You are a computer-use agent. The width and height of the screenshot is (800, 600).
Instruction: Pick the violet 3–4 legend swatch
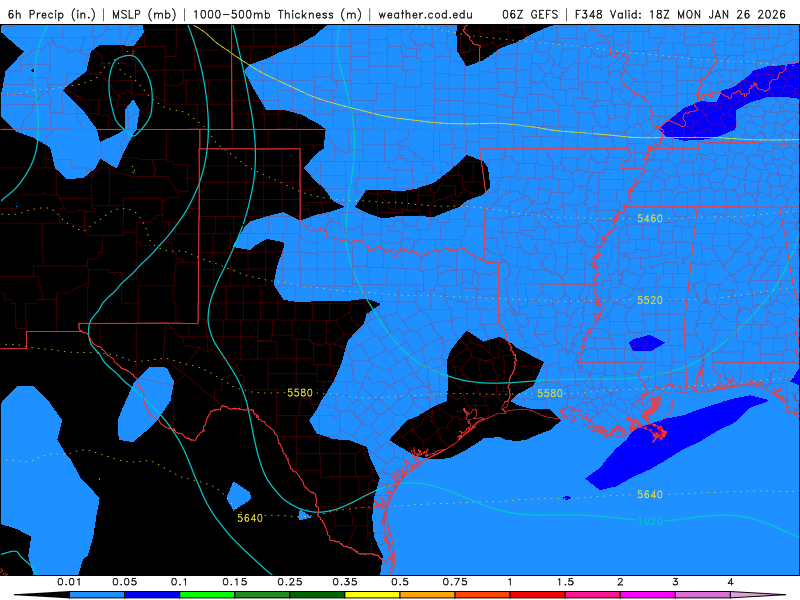(x=703, y=595)
